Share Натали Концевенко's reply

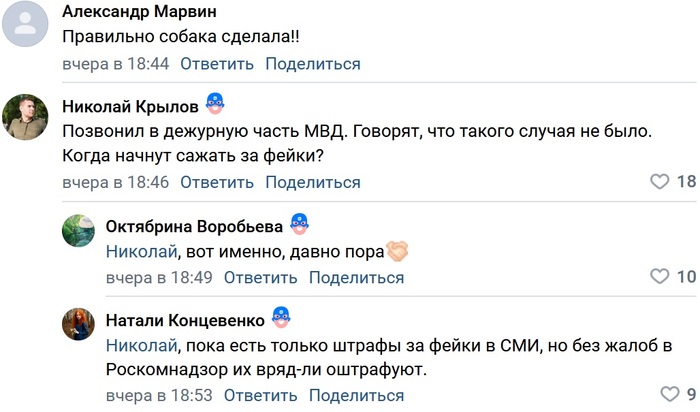[x=357, y=395]
